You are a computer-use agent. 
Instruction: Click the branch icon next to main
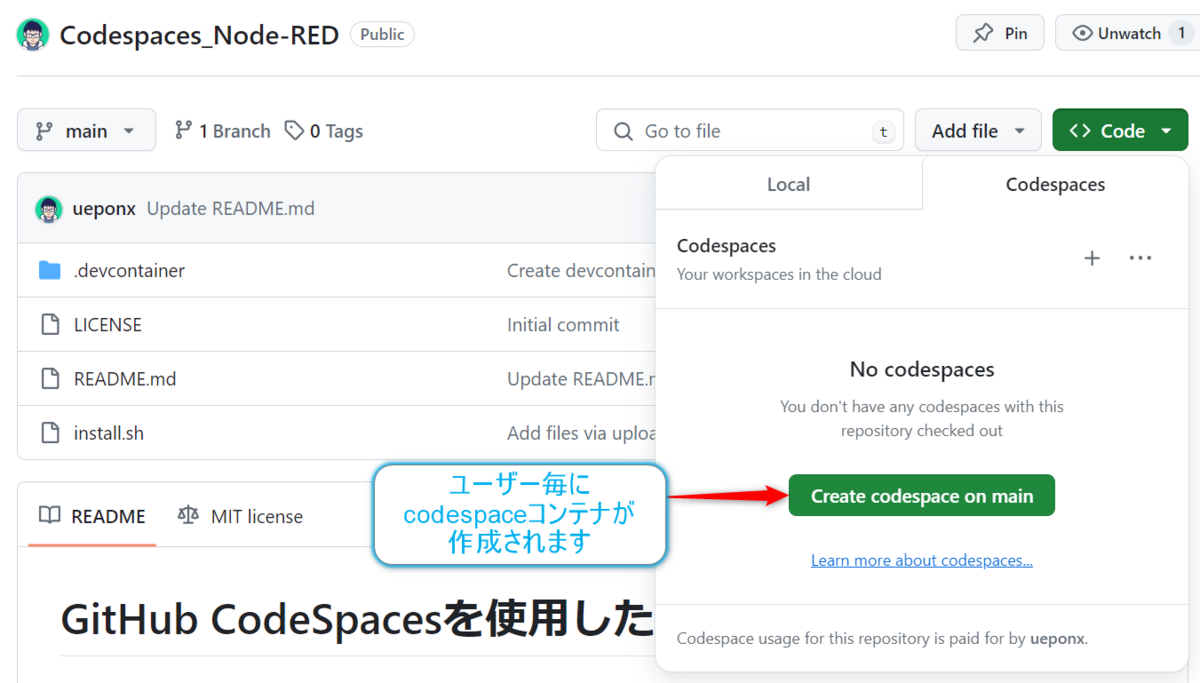tap(44, 131)
